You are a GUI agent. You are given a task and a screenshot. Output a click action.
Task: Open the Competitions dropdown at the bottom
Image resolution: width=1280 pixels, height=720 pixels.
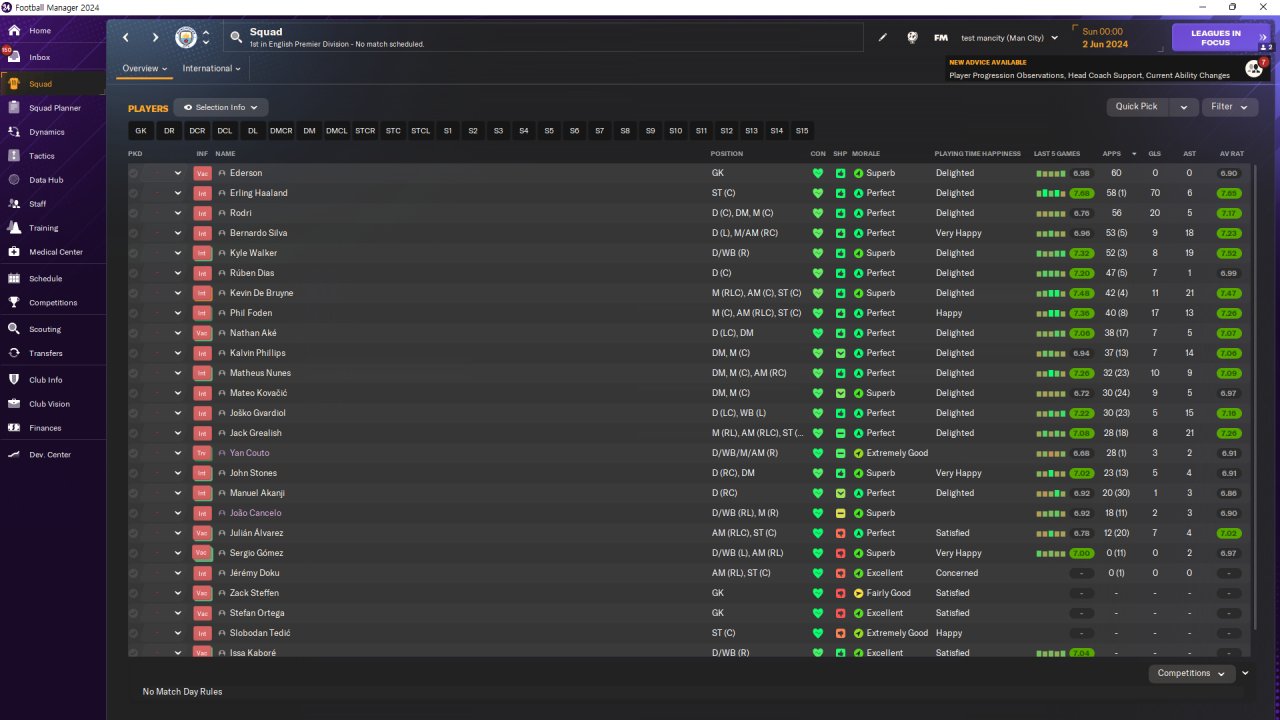1191,674
